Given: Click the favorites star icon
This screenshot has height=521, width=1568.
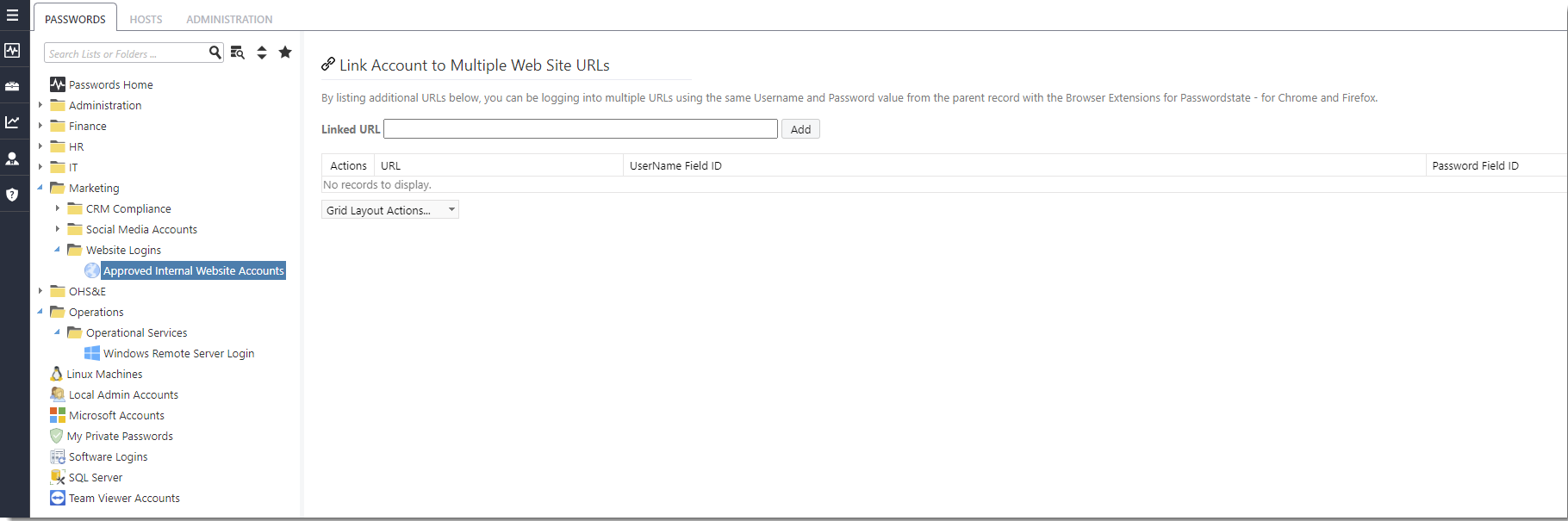Looking at the screenshot, I should pos(285,53).
